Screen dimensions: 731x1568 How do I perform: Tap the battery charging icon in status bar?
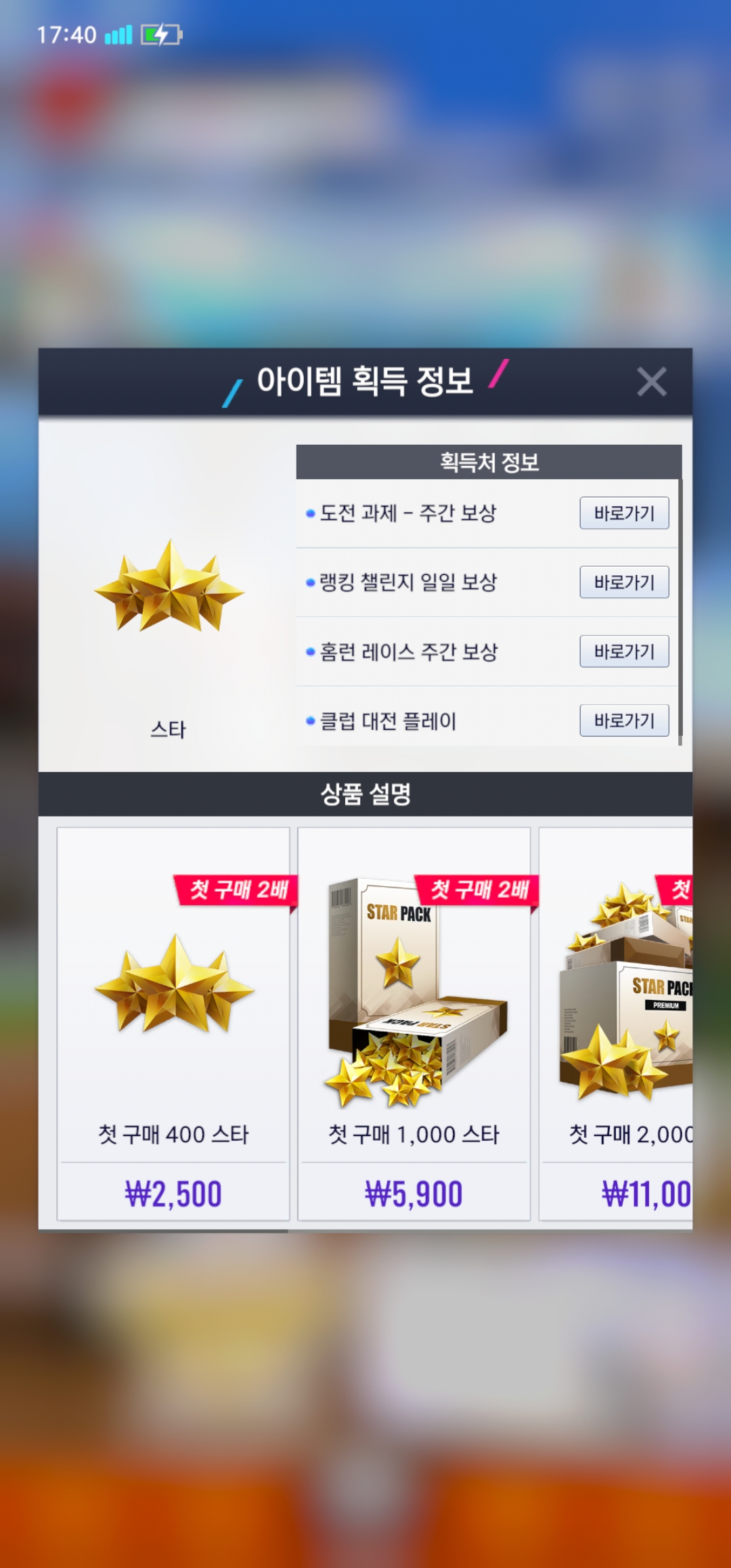161,35
